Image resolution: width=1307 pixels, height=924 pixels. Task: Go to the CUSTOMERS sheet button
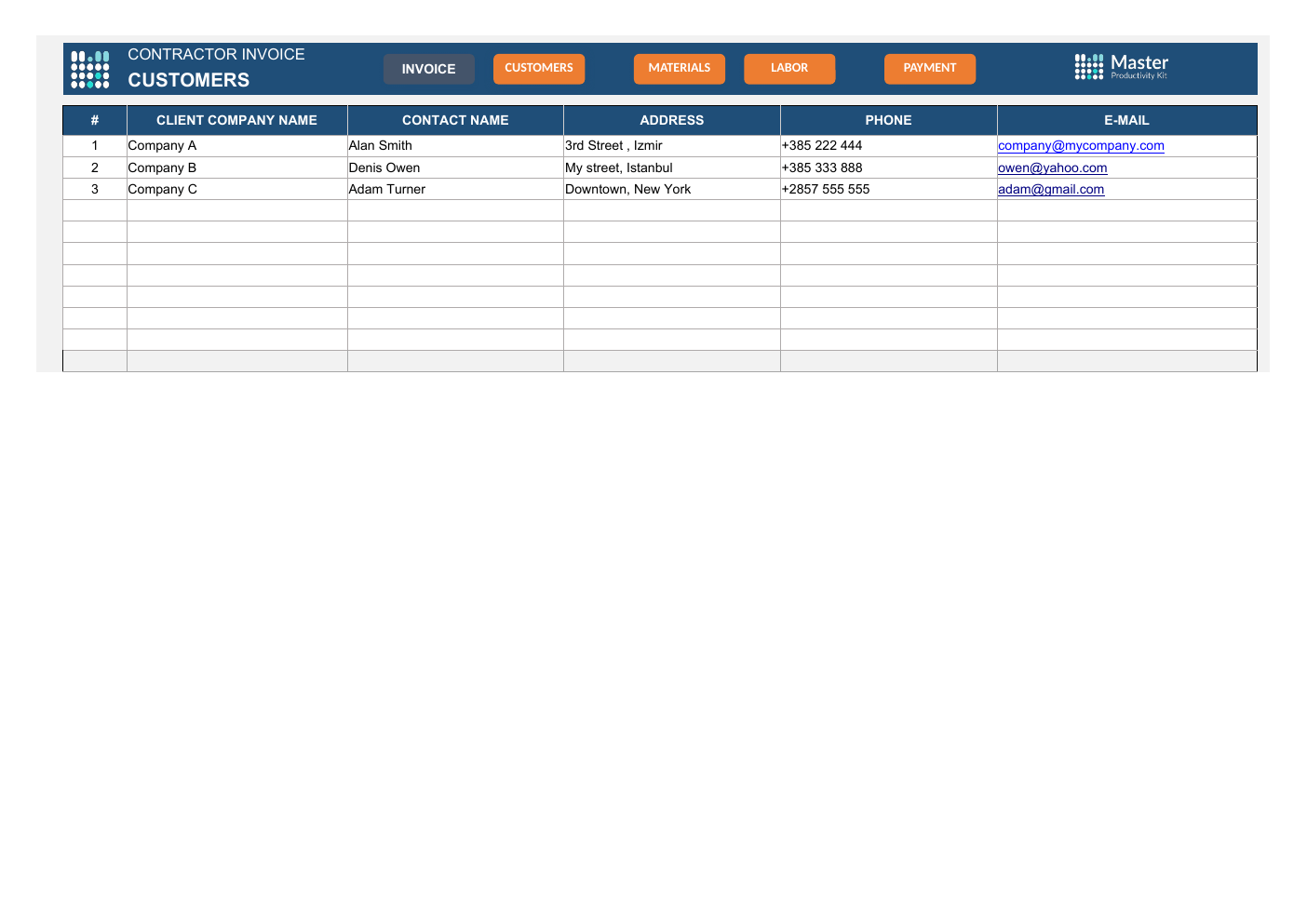pyautogui.click(x=539, y=68)
